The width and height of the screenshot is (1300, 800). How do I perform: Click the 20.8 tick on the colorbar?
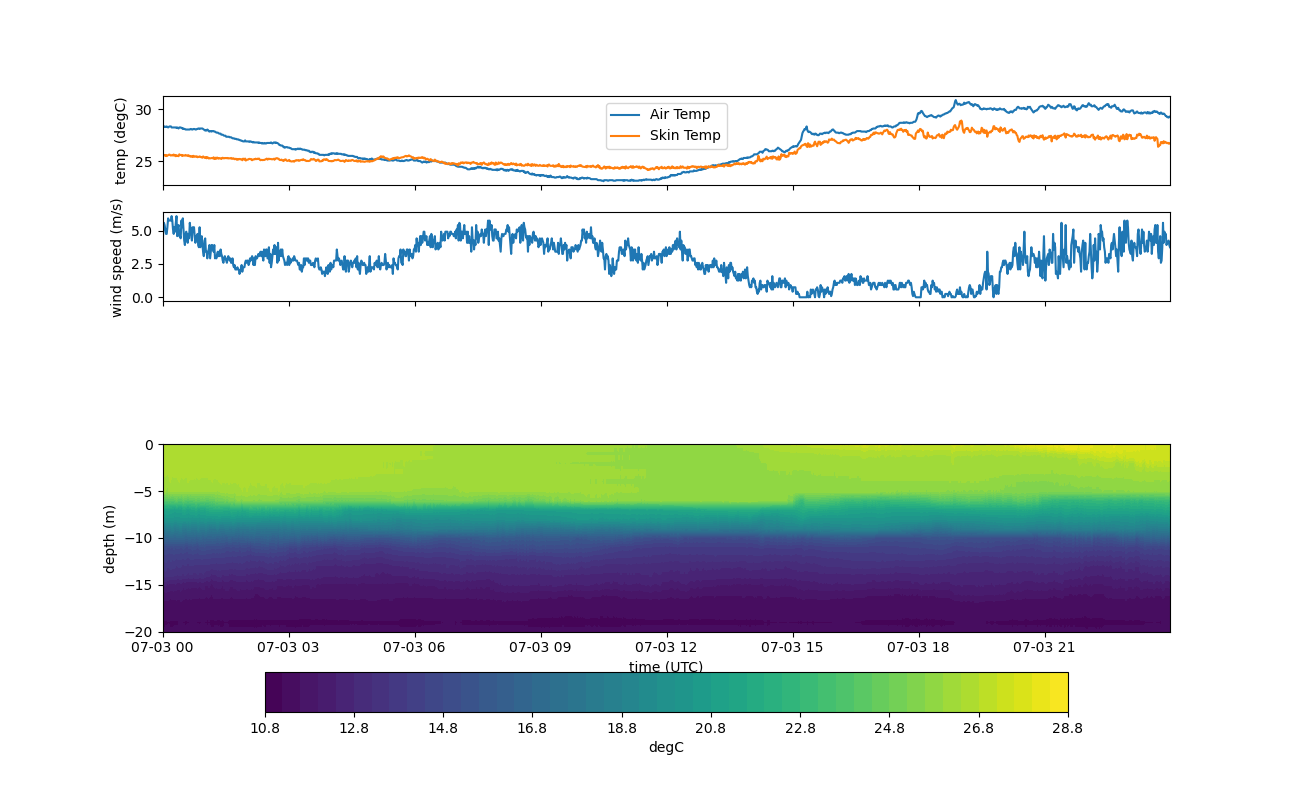click(710, 729)
